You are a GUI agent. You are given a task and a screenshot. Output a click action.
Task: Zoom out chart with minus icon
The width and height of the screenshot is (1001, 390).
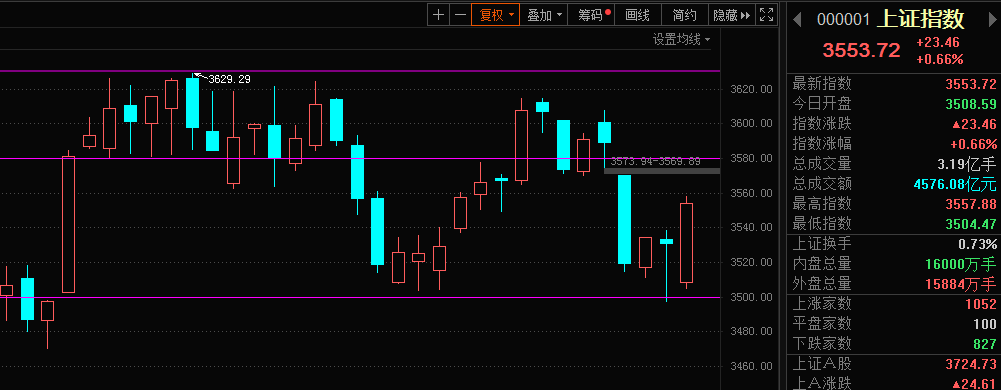coord(460,15)
